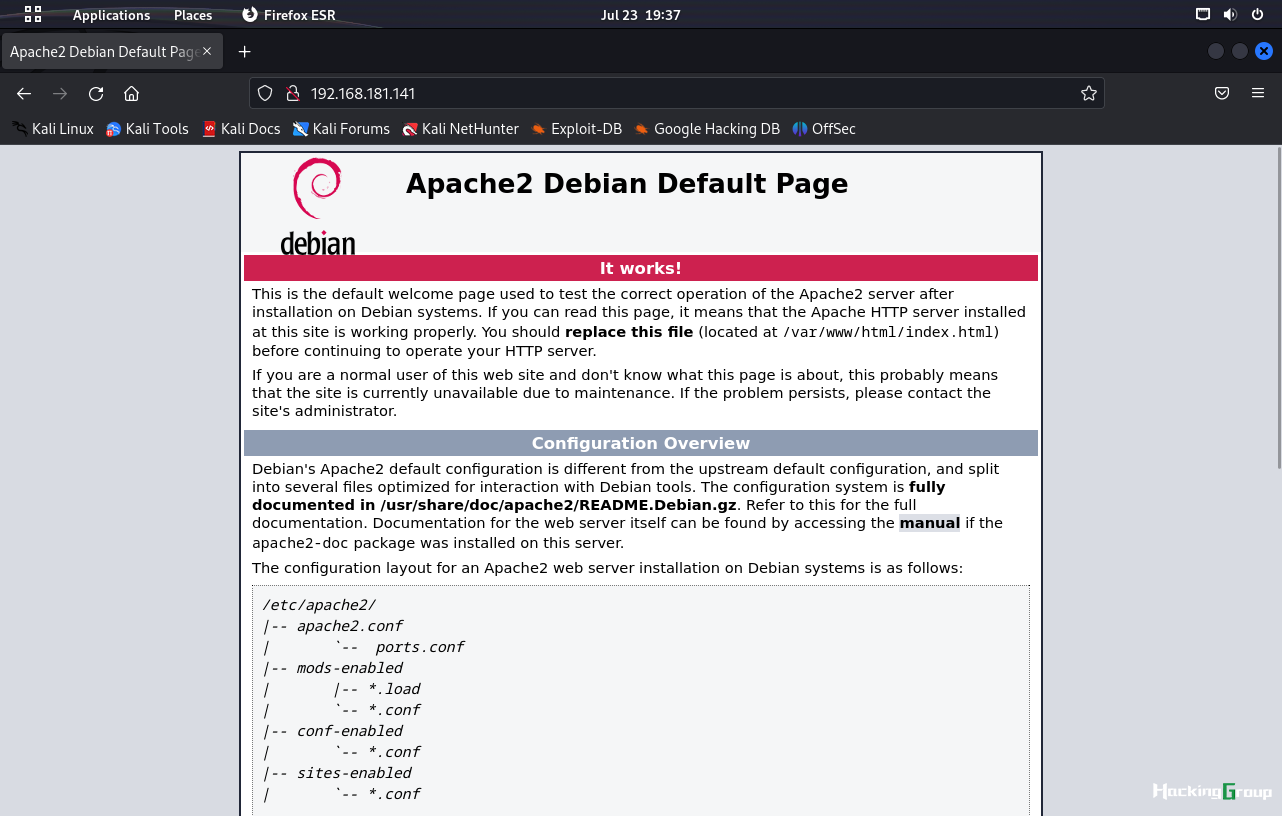
Task: Open the Firefox hamburger menu
Action: (x=1258, y=93)
